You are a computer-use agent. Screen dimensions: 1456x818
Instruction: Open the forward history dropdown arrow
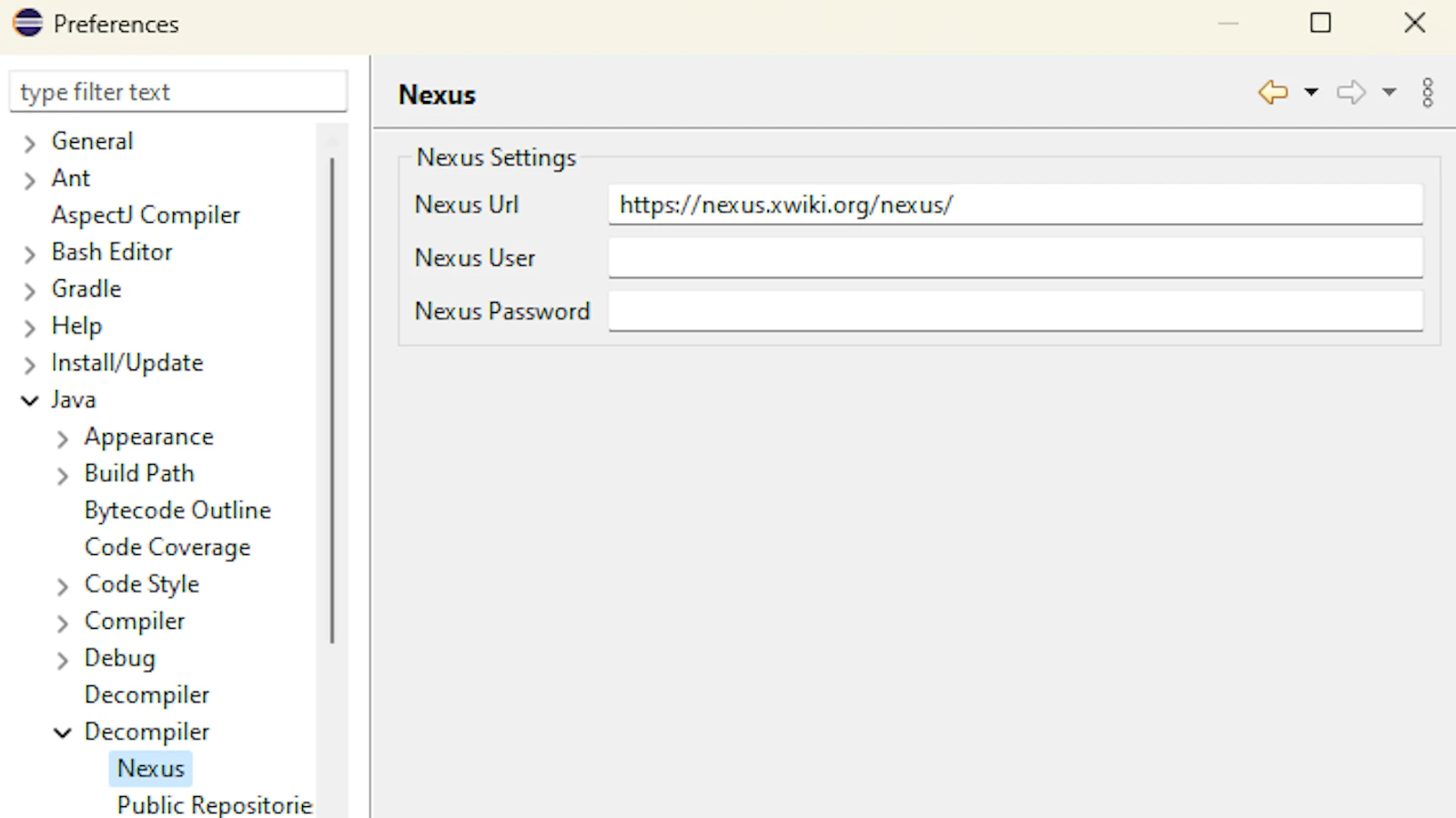pos(1390,92)
